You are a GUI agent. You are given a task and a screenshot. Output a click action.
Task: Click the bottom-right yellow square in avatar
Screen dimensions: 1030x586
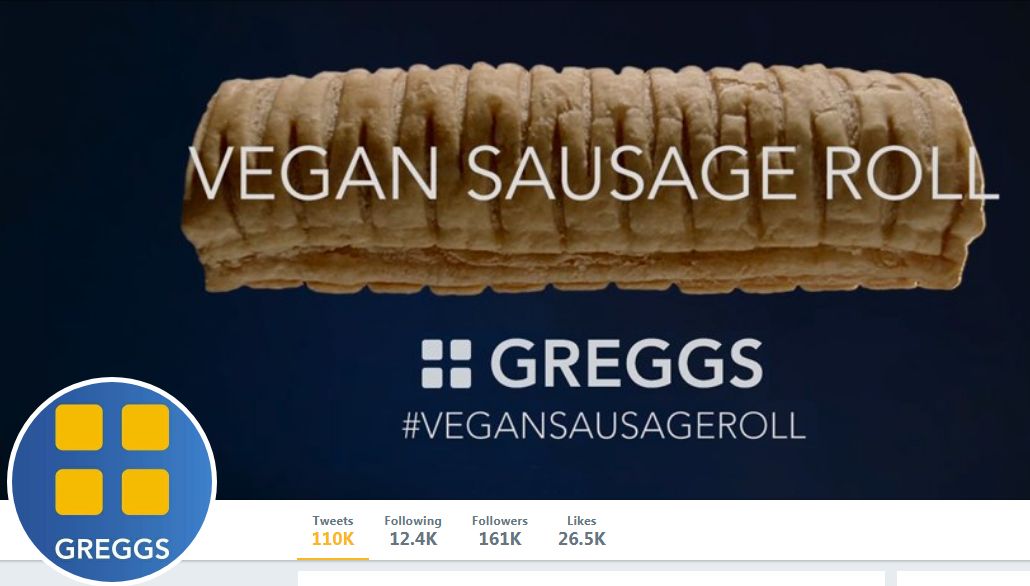pos(145,492)
